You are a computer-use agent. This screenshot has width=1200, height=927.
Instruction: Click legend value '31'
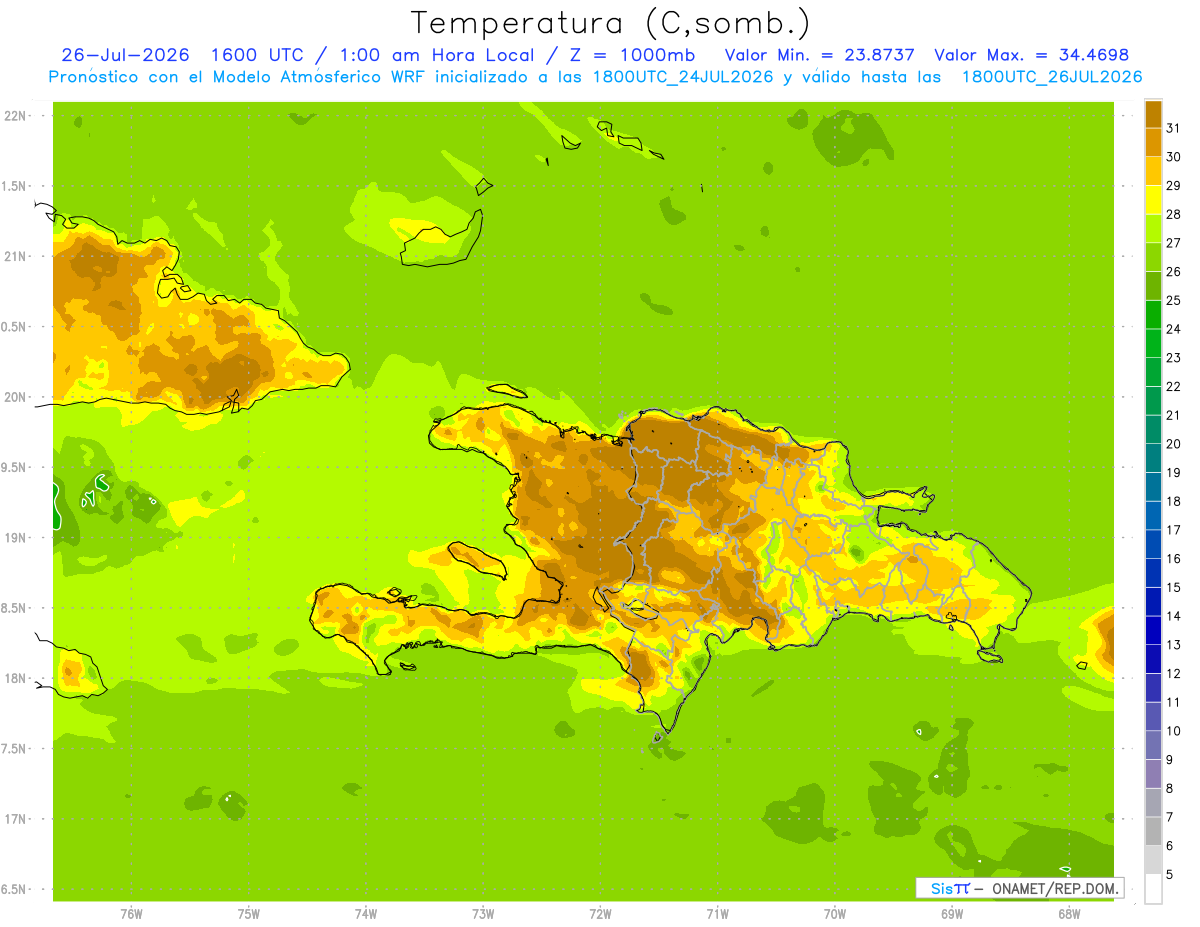(x=1174, y=128)
